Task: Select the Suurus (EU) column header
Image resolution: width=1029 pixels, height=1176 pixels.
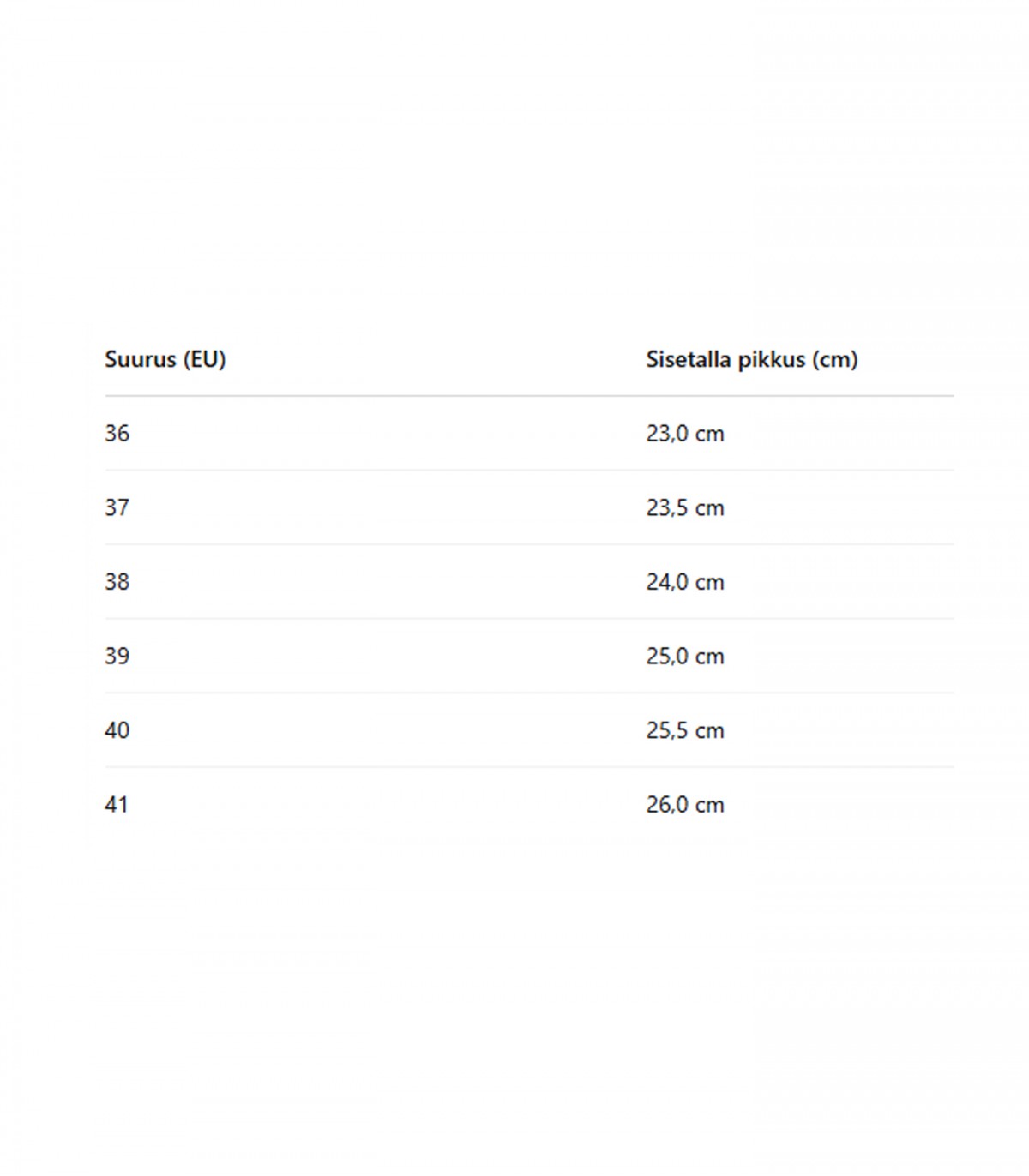Action: coord(165,359)
